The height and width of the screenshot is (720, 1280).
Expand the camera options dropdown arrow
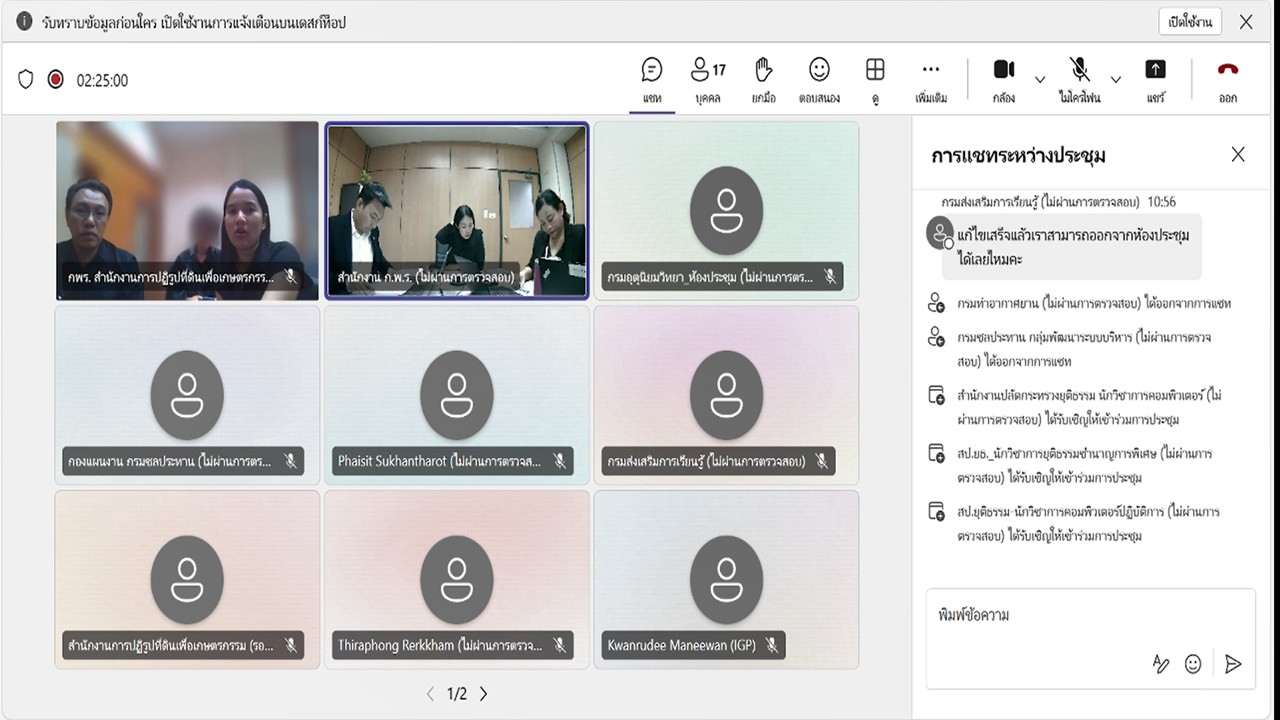click(x=1040, y=80)
